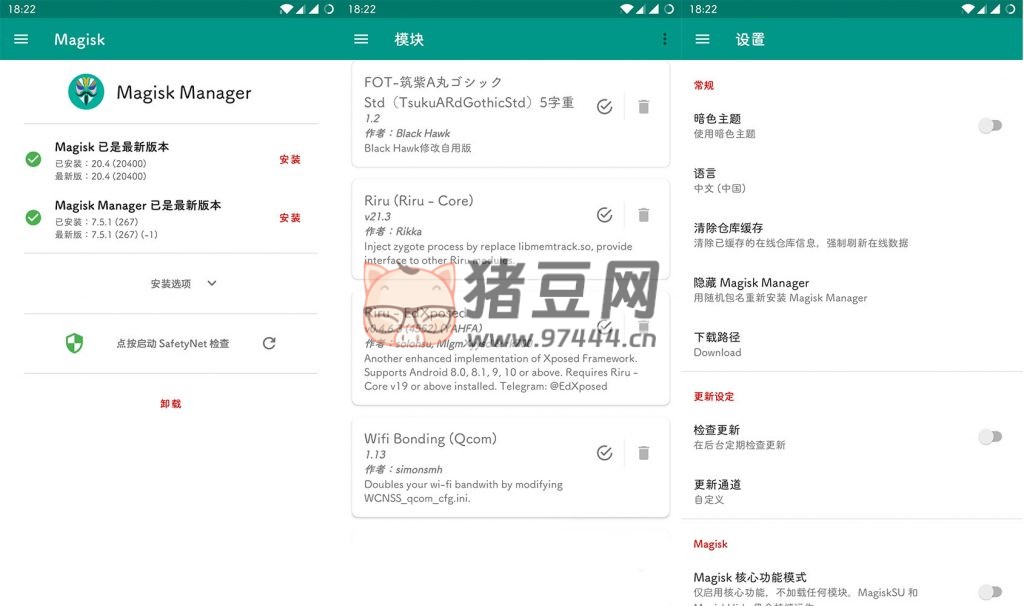Delete the Riru (Riru - Core) module
The image size is (1024, 606).
pos(644,215)
